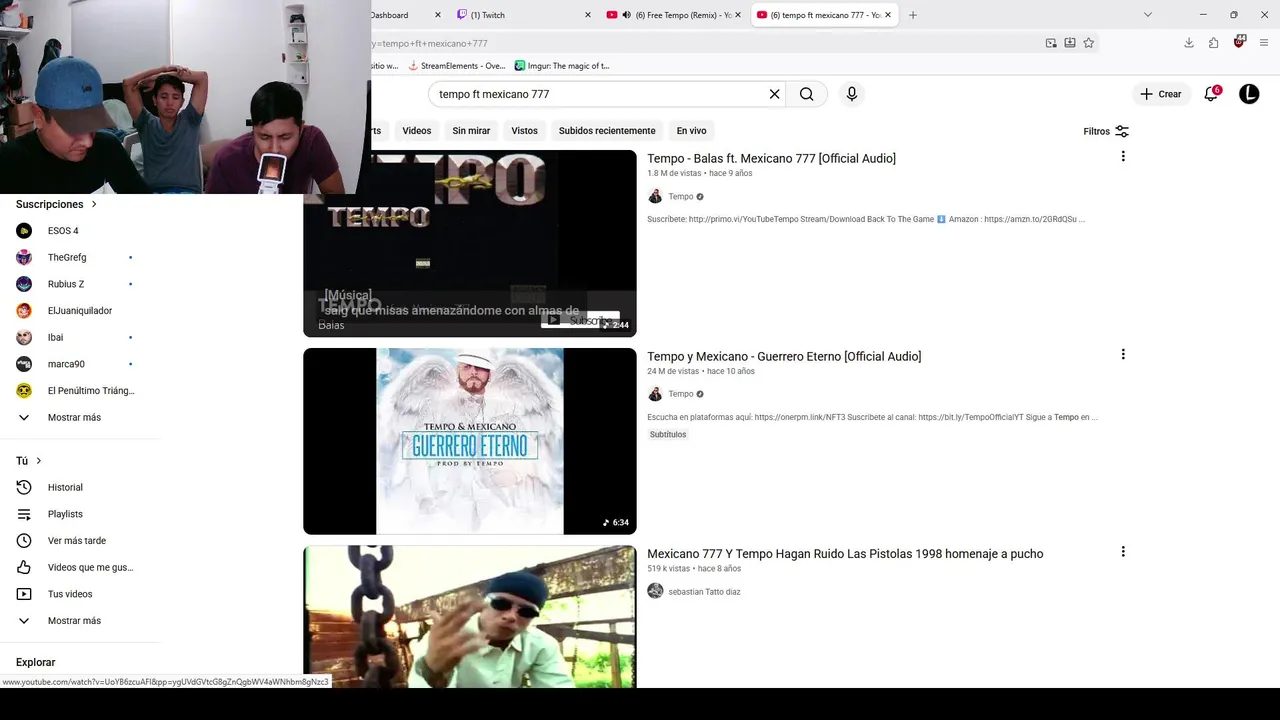Viewport: 1280px width, 720px height.
Task: Open Tempo y Mexicano - Guerrero Eterno title
Action: click(x=784, y=356)
